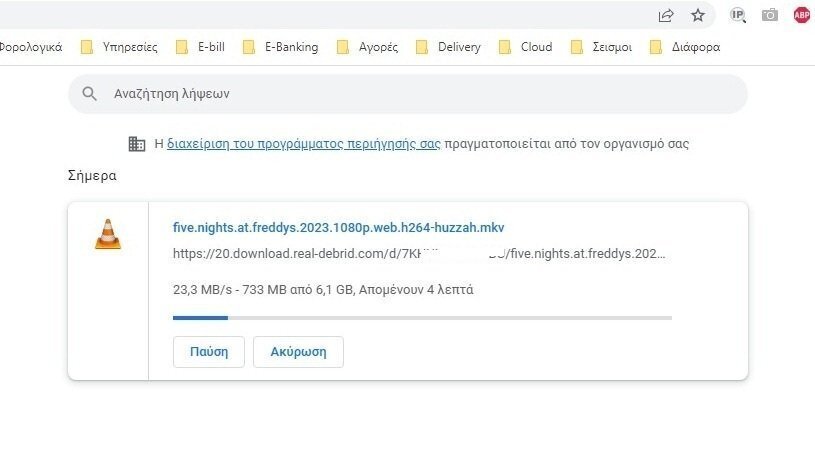815x460 pixels.
Task: Open the browser management link διαχείριση του προγράμματος
Action: [x=304, y=144]
